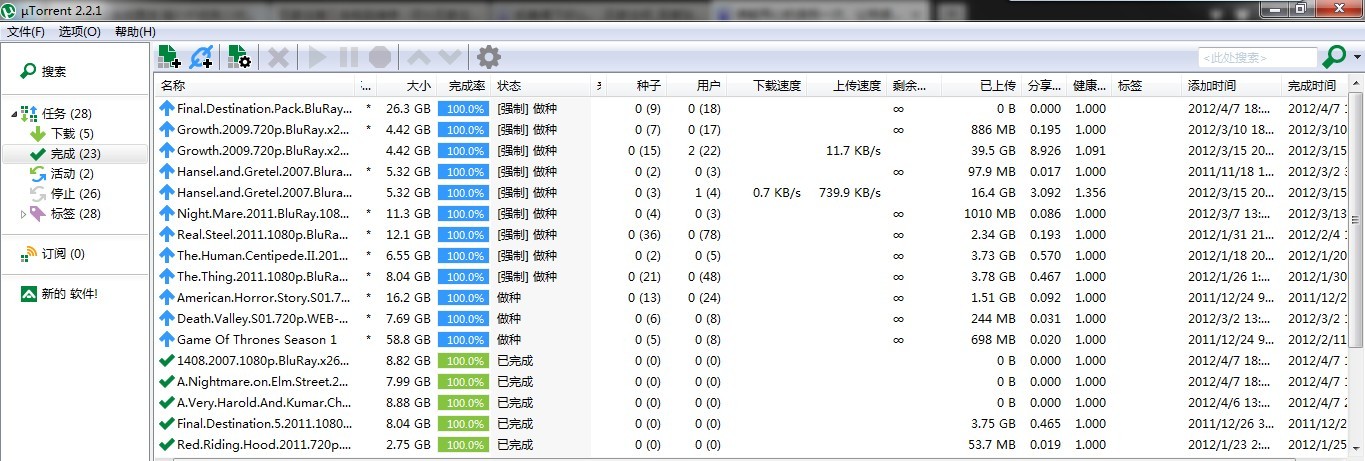Click the 739.9 KB/s upload speed cell
The width and height of the screenshot is (1365, 461).
point(850,192)
